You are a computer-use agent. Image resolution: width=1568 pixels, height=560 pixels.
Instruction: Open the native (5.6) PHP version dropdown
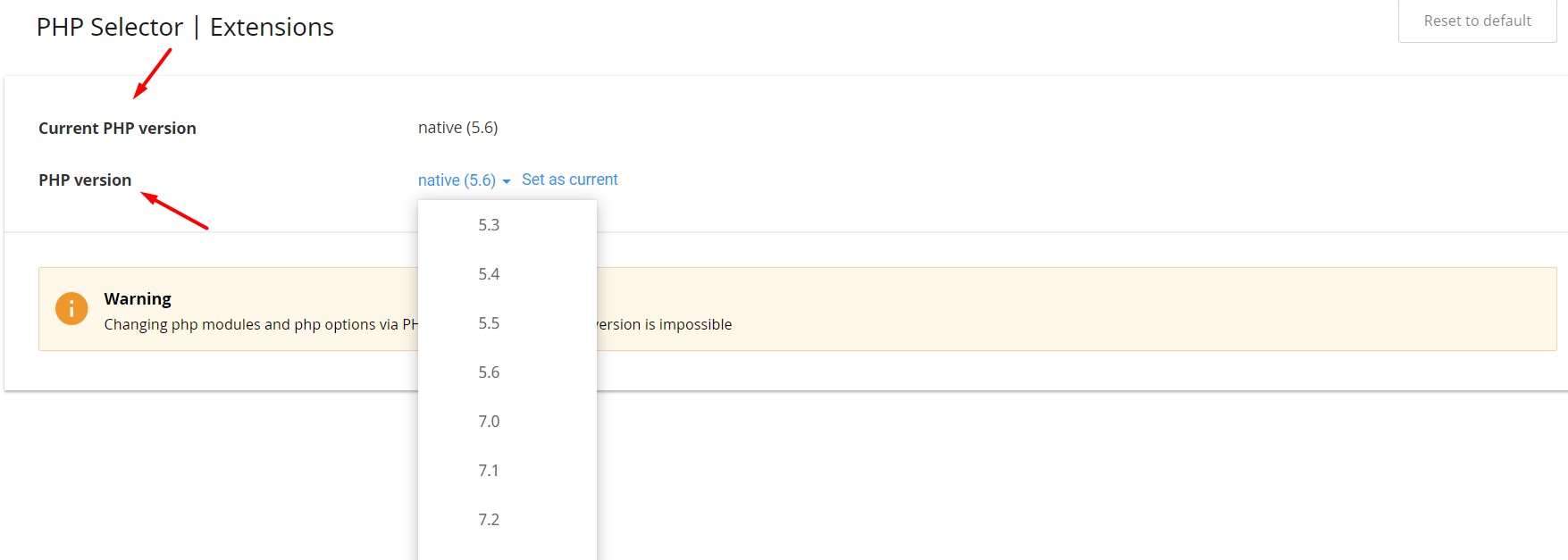(457, 180)
